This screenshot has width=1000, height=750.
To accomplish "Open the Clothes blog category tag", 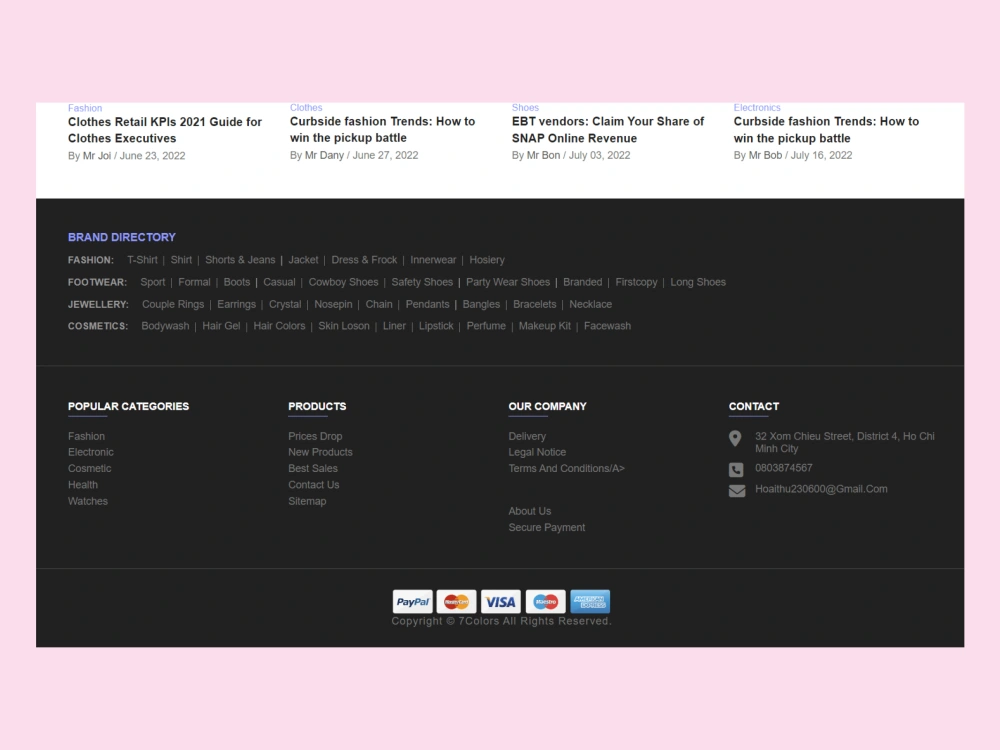I will [x=306, y=107].
